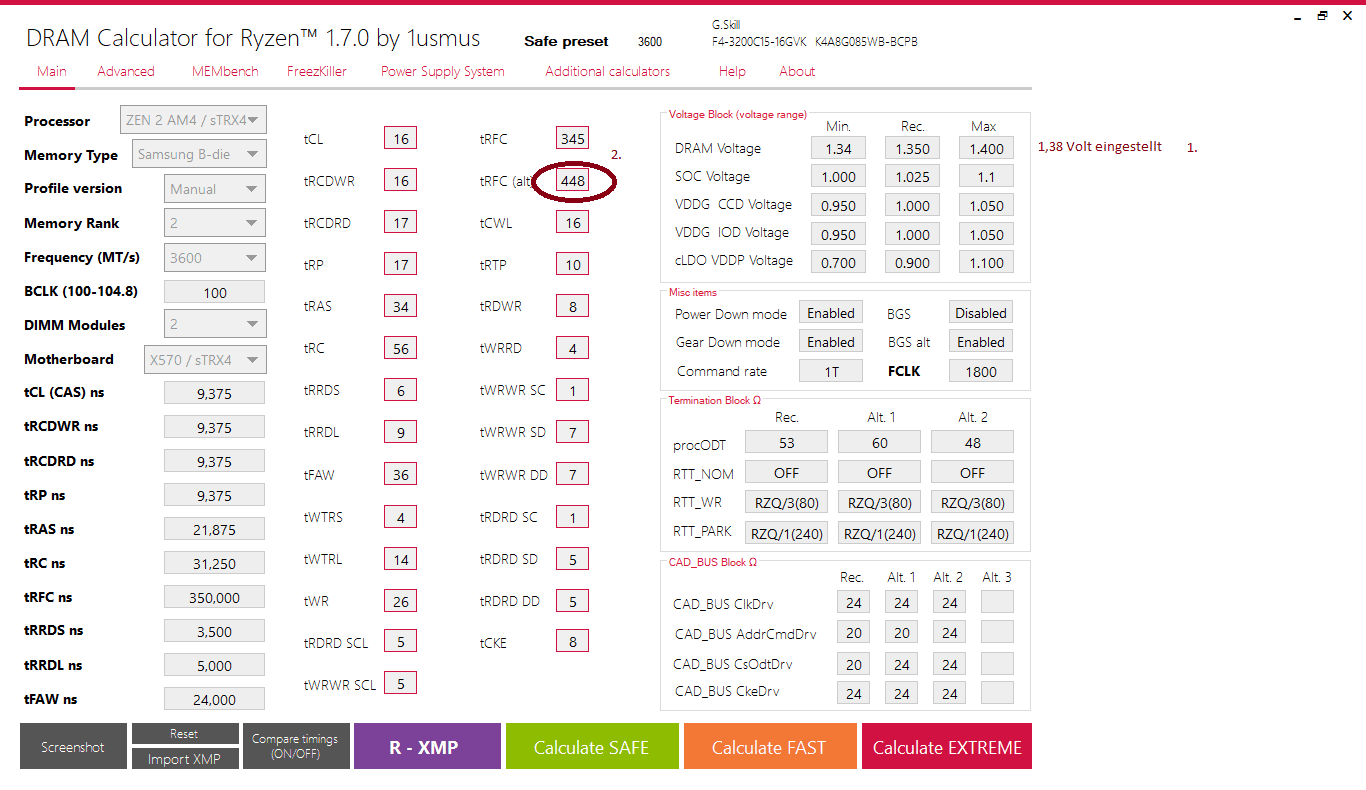Click Power Down mode Enabled field

pos(831,313)
